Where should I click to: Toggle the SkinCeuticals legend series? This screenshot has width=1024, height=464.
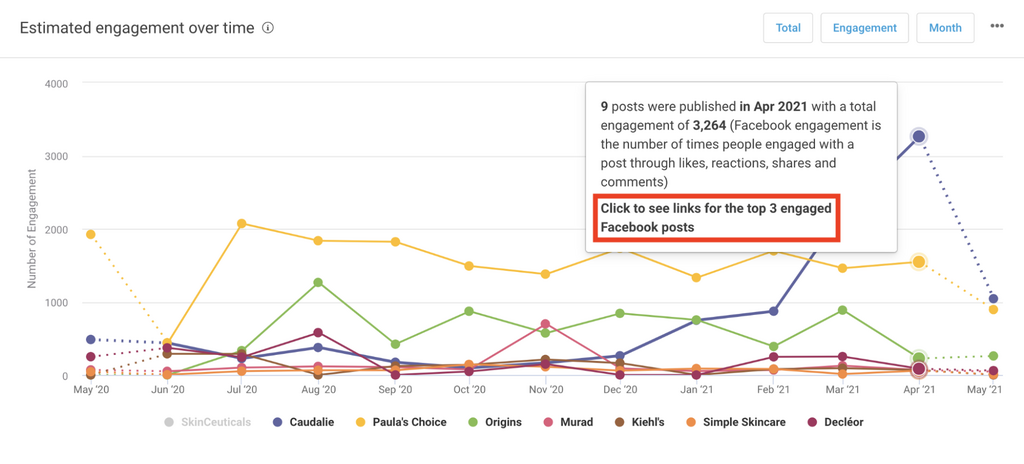click(212, 422)
